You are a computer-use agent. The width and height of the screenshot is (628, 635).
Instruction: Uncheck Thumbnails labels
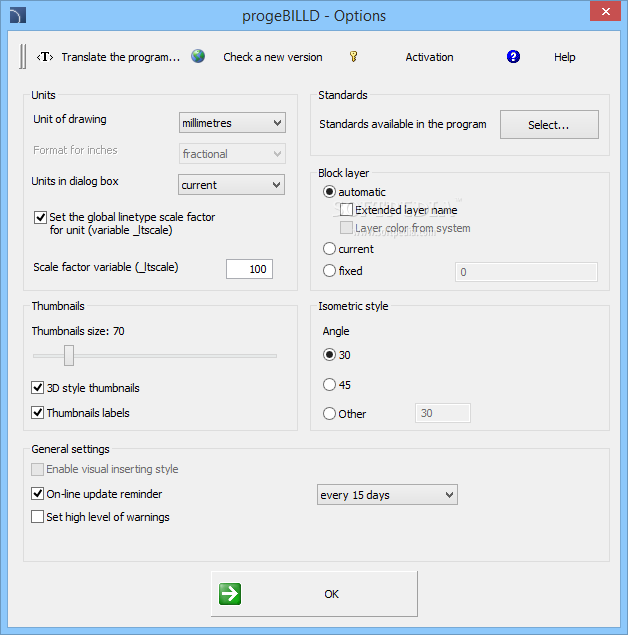point(38,413)
